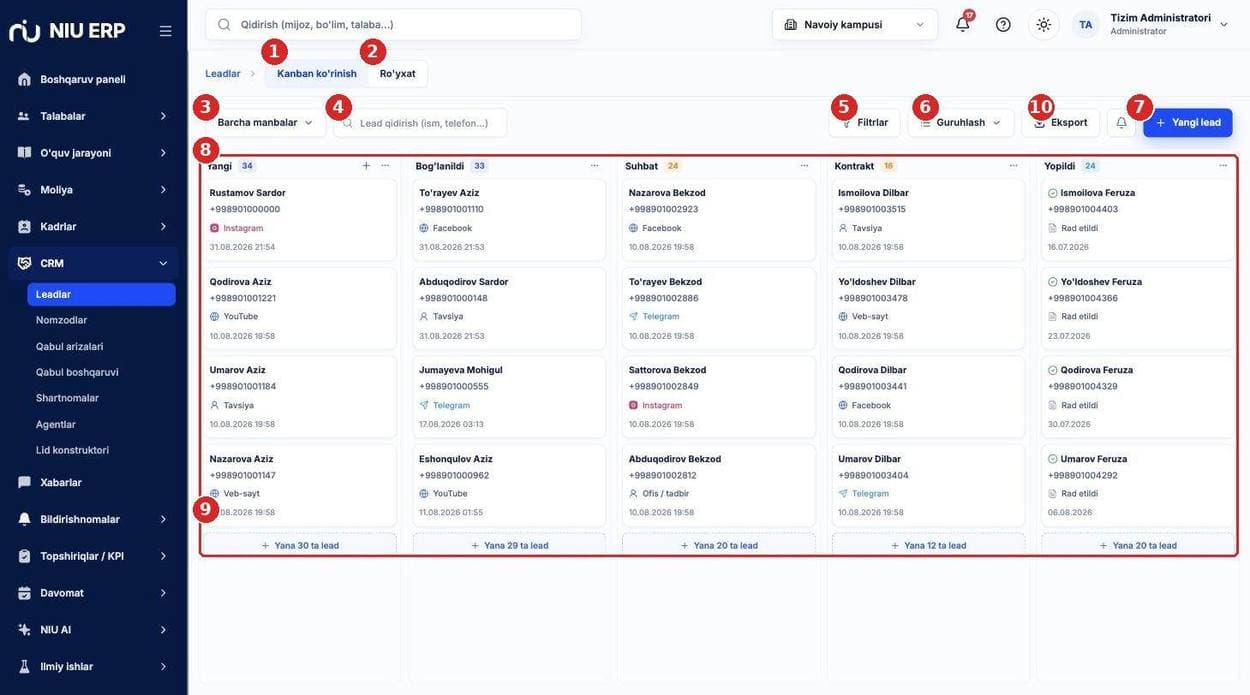Click the Boshqaruv paneli home icon
This screenshot has height=695, width=1250.
pos(24,79)
